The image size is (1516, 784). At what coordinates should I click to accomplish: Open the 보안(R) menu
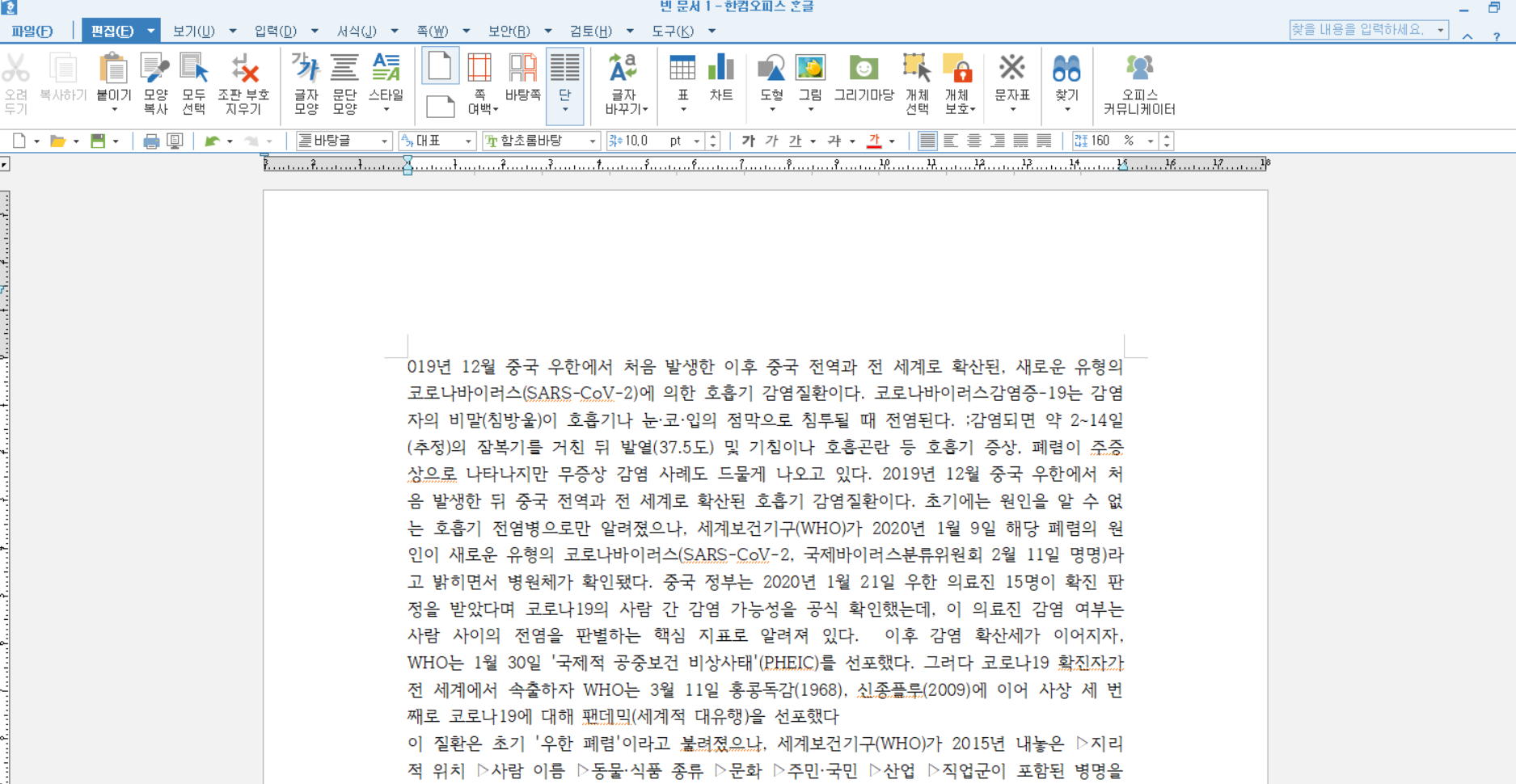[x=509, y=31]
